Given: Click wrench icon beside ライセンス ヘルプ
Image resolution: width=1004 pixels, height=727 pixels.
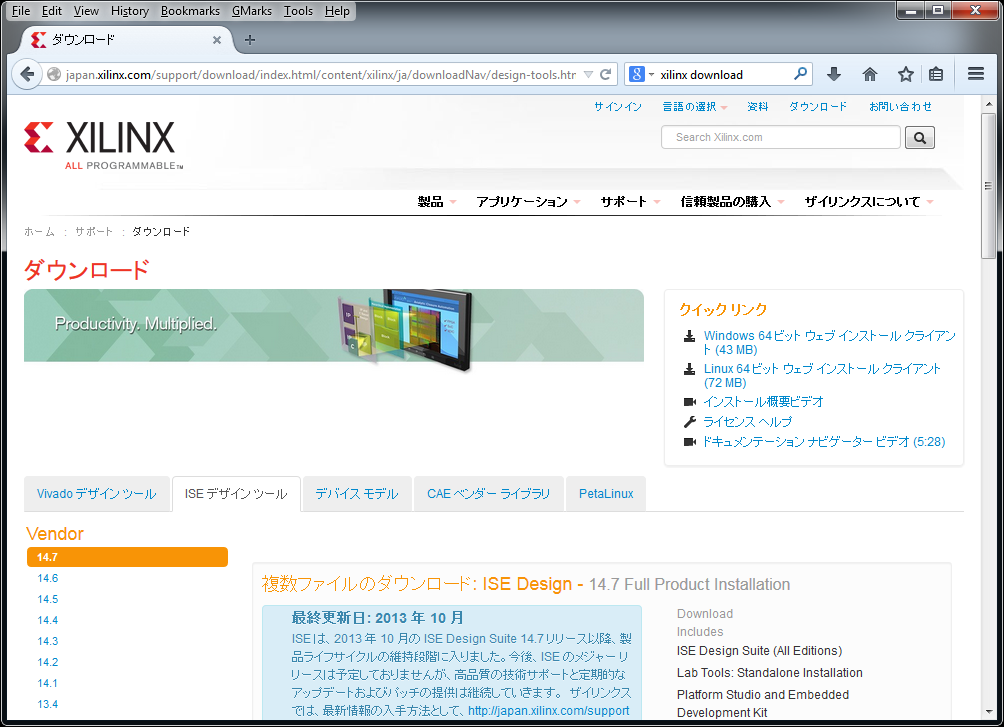Looking at the screenshot, I should click(x=690, y=421).
